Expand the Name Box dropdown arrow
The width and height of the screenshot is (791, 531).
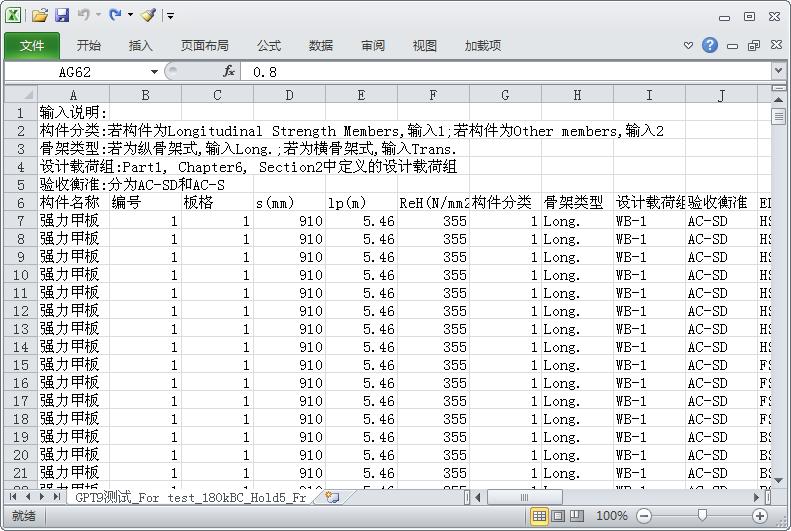154,72
